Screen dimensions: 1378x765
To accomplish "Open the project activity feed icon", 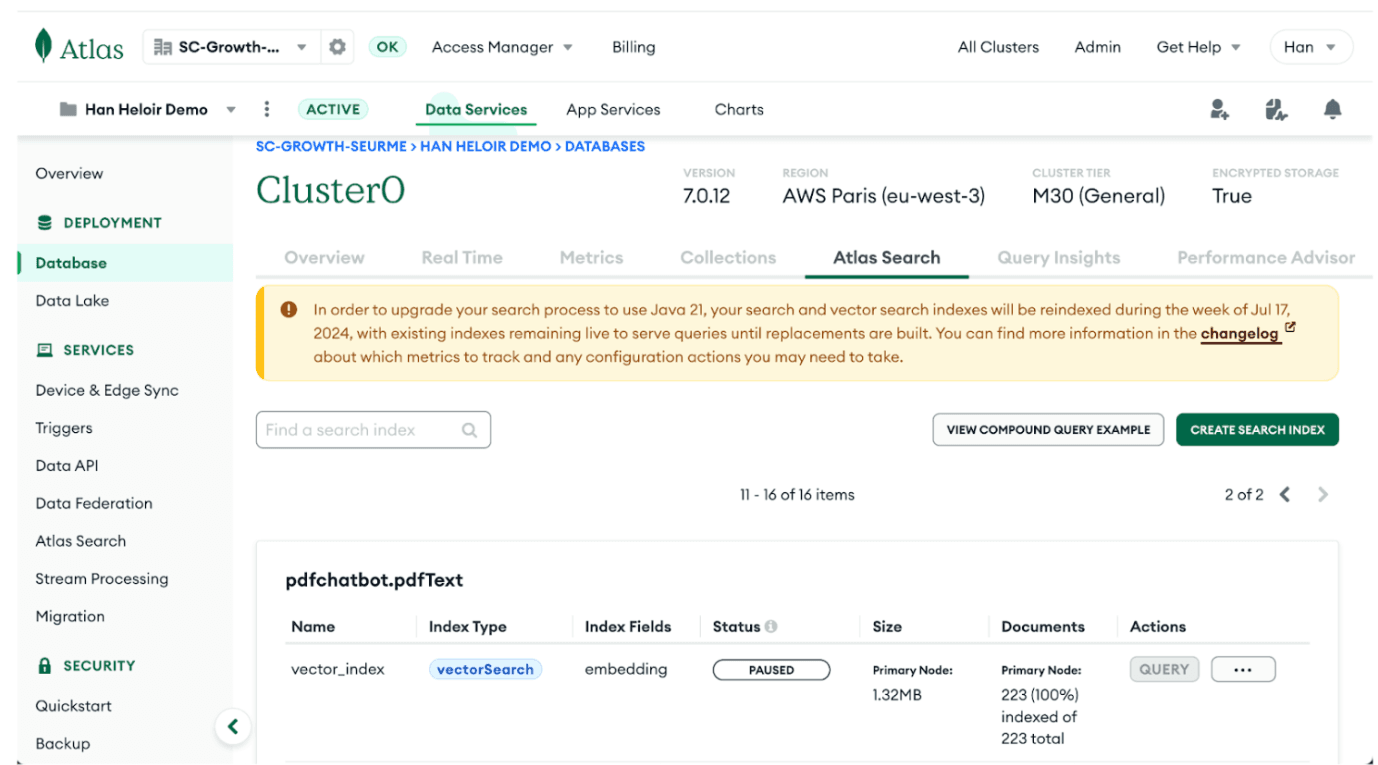I will coord(1276,109).
